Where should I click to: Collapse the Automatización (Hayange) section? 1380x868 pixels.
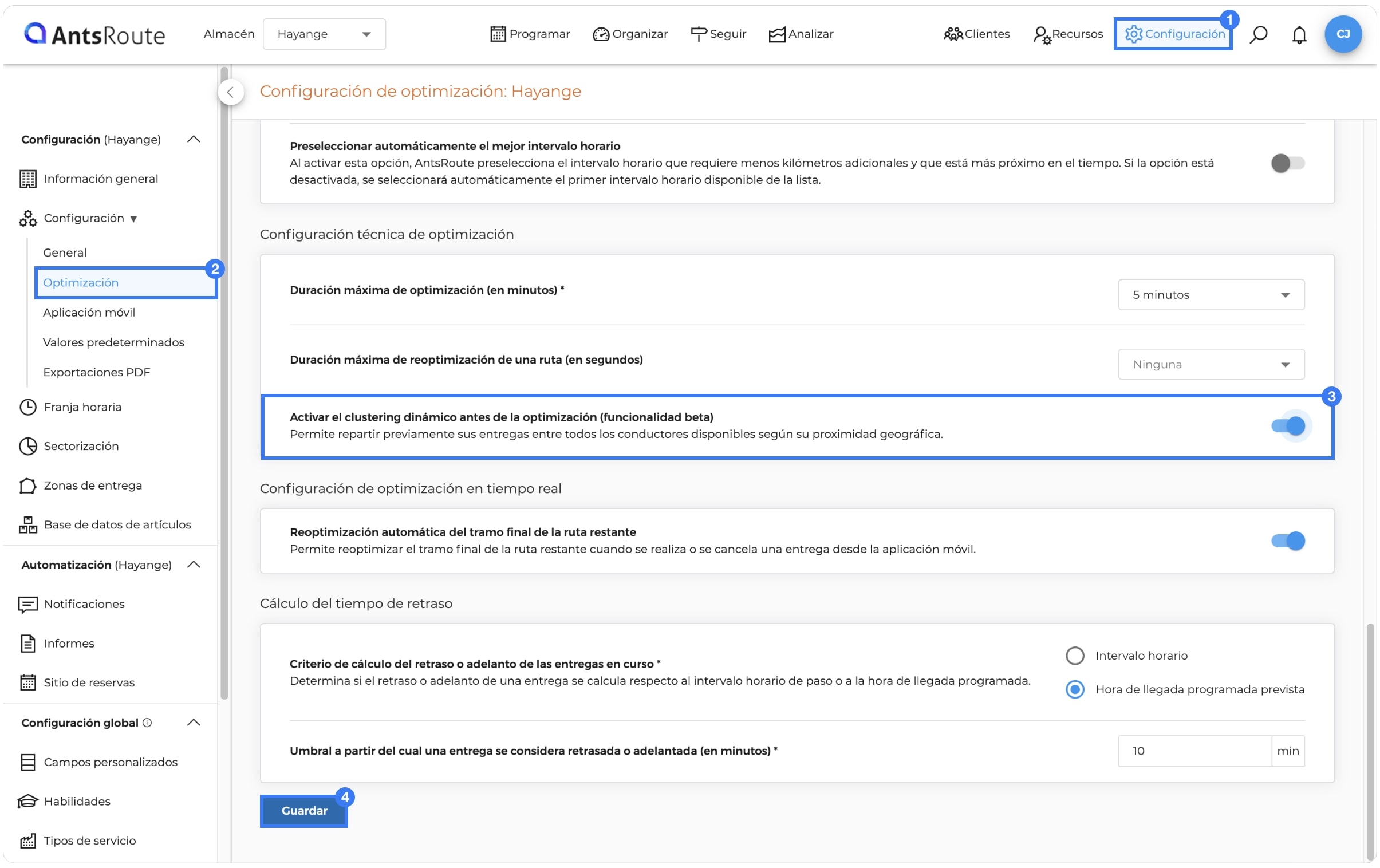pyautogui.click(x=194, y=565)
